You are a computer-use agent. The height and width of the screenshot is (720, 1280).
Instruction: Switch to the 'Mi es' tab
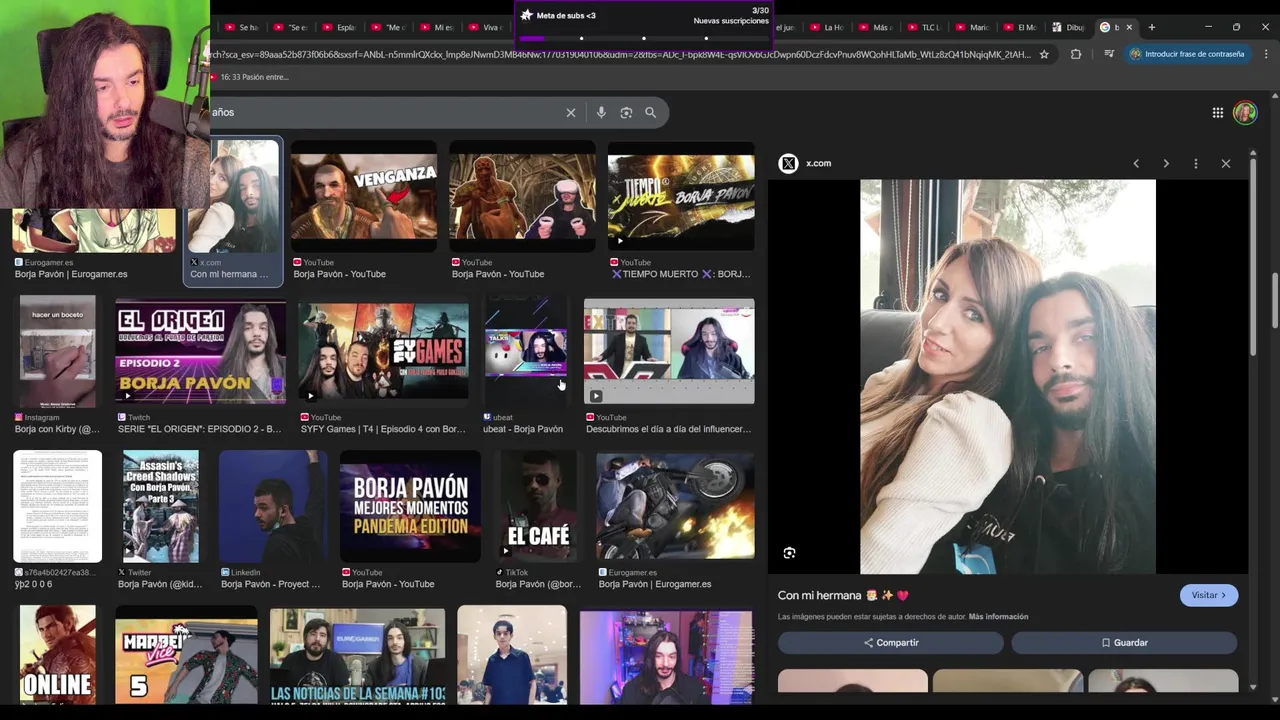coord(436,27)
